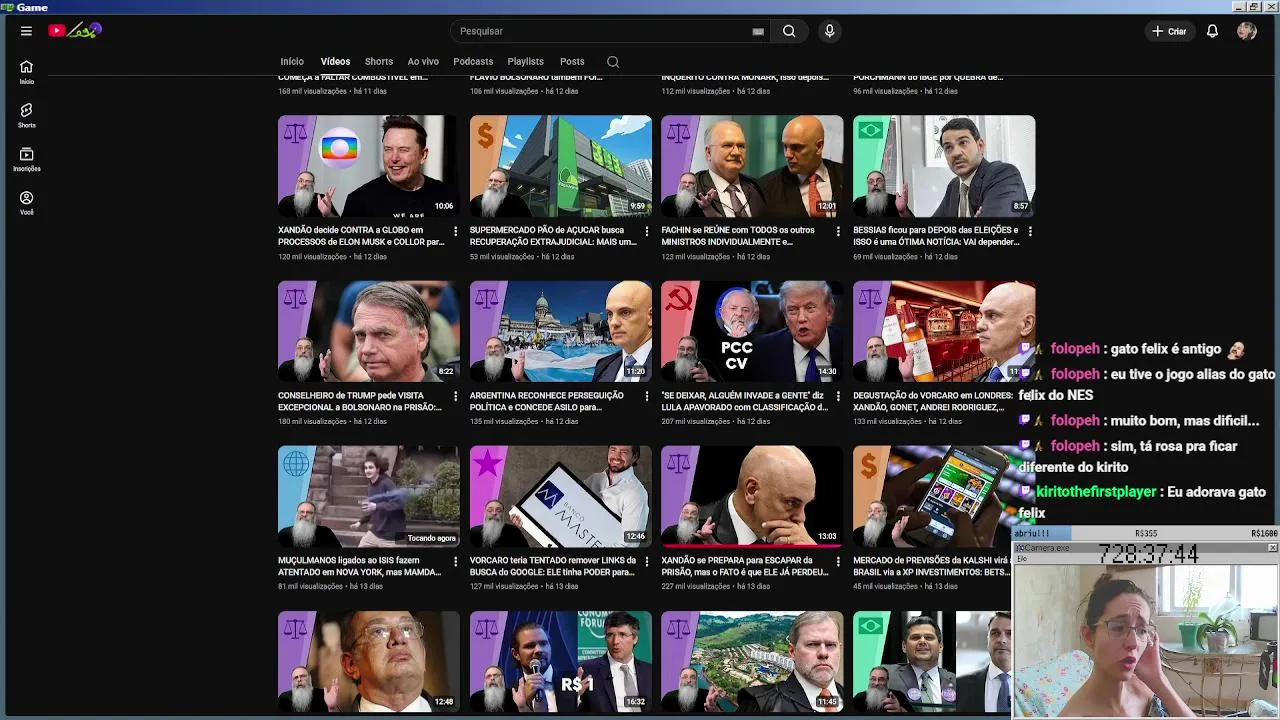
Task: Play Elon Musk and Globo thumbnail video
Action: pyautogui.click(x=369, y=166)
